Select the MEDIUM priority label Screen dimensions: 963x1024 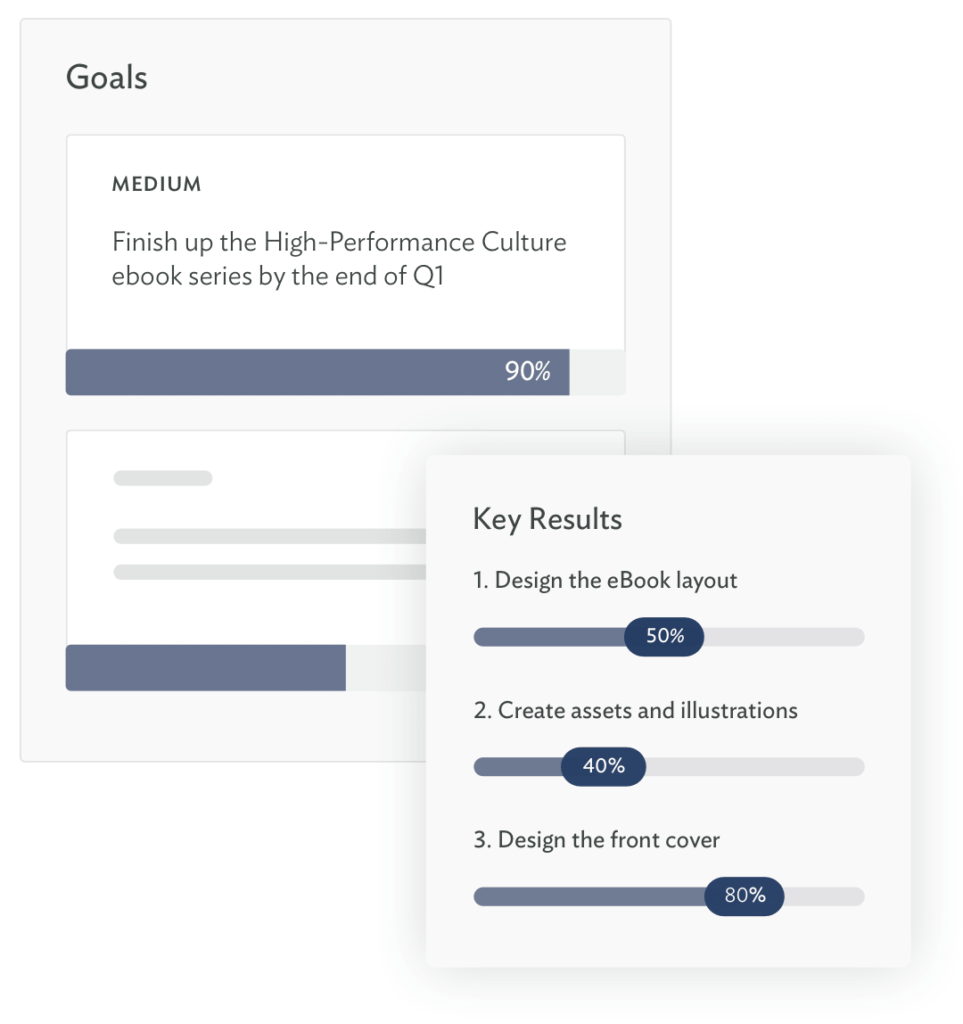[x=157, y=184]
